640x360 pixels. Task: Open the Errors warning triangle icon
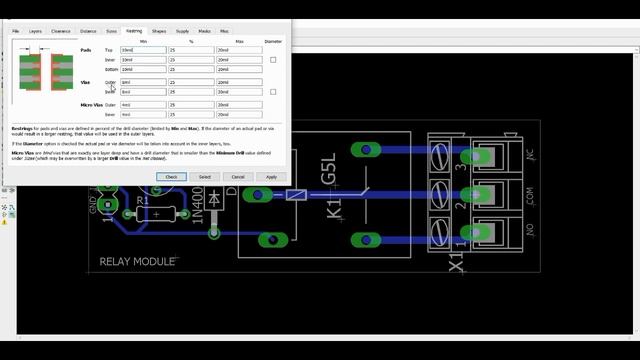pos(5,222)
